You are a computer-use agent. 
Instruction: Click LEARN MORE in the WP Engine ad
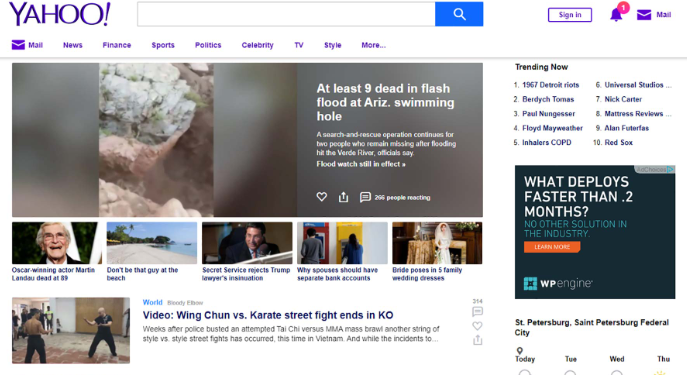tap(552, 247)
